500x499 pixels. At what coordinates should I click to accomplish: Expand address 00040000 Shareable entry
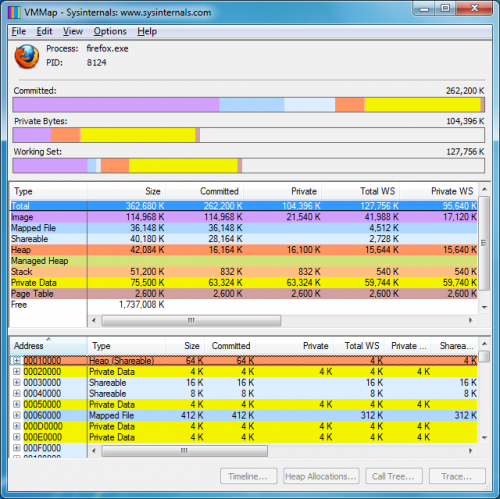coord(17,393)
